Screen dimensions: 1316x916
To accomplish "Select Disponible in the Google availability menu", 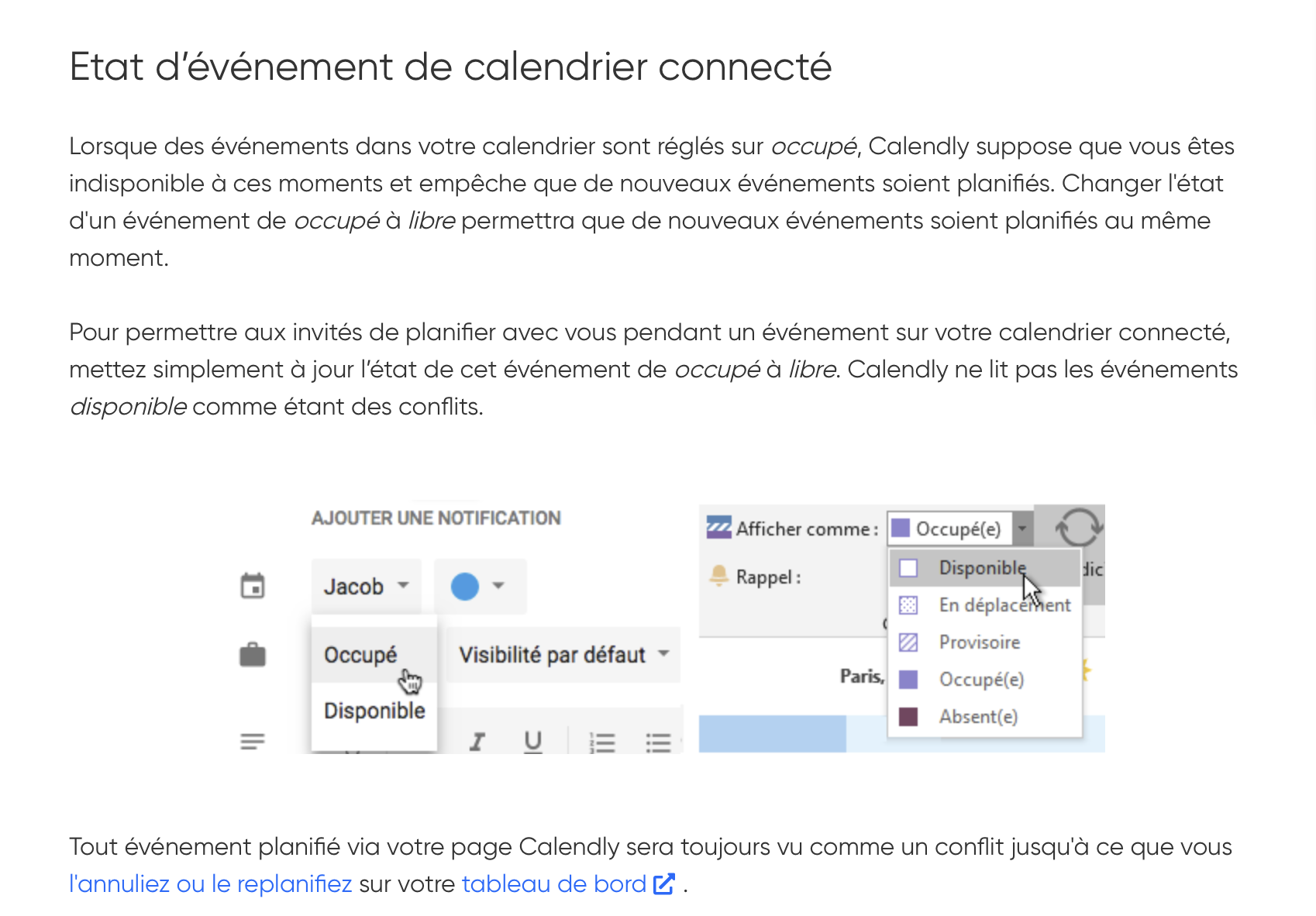I will [x=374, y=711].
